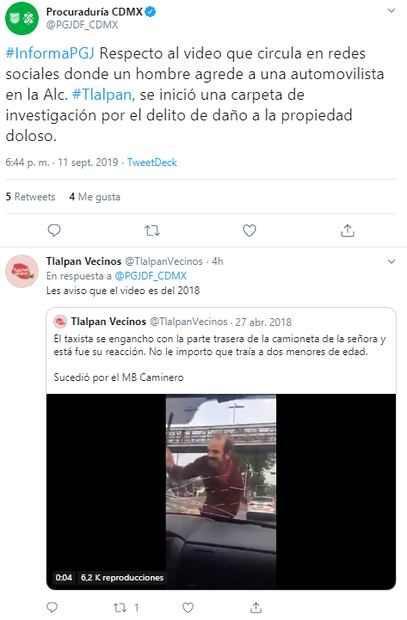The height and width of the screenshot is (620, 407).
Task: View the list of 5 Retweets
Action: [x=30, y=197]
